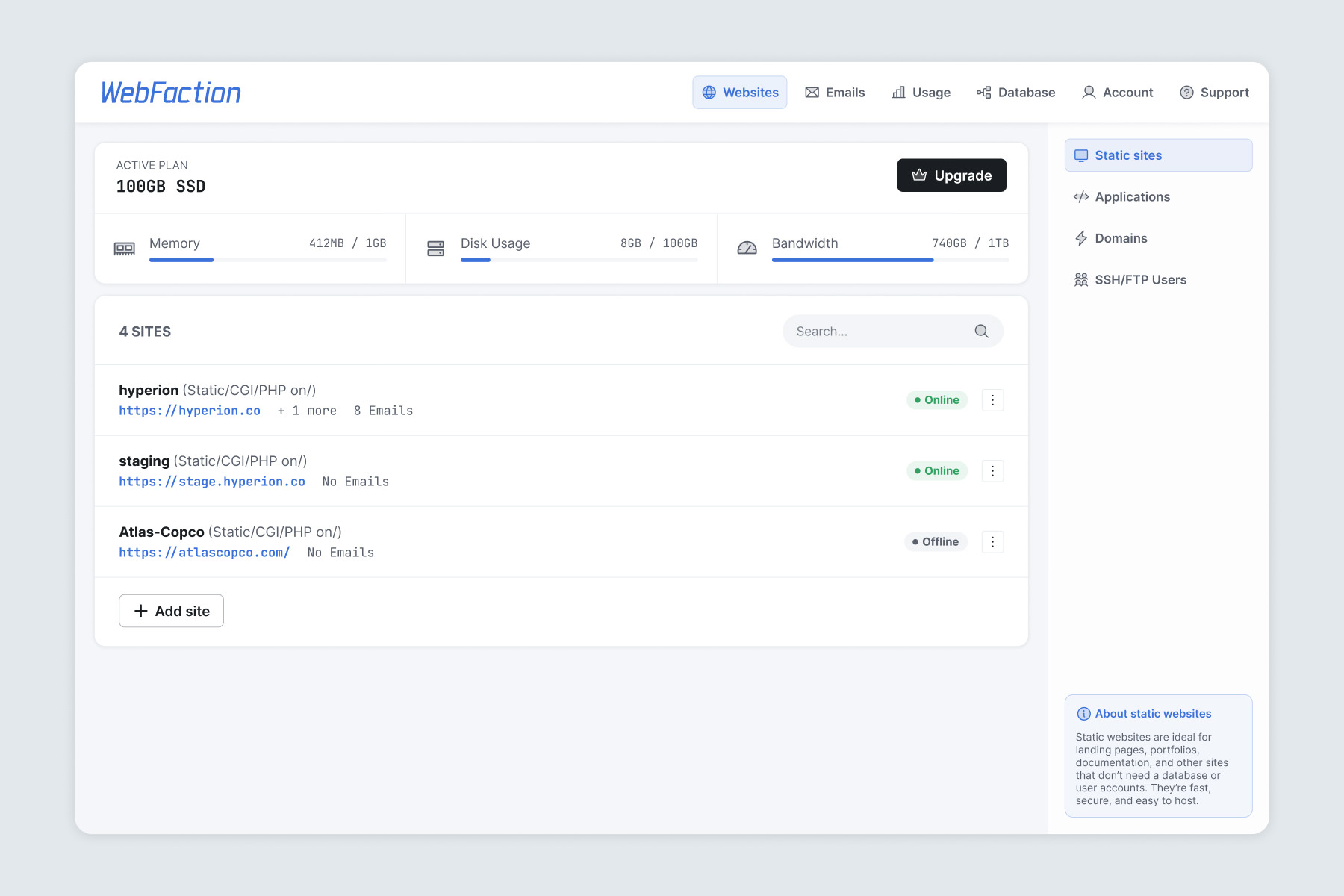Viewport: 1344px width, 896px height.
Task: Focus the Search sites input field
Action: pyautogui.click(x=892, y=331)
